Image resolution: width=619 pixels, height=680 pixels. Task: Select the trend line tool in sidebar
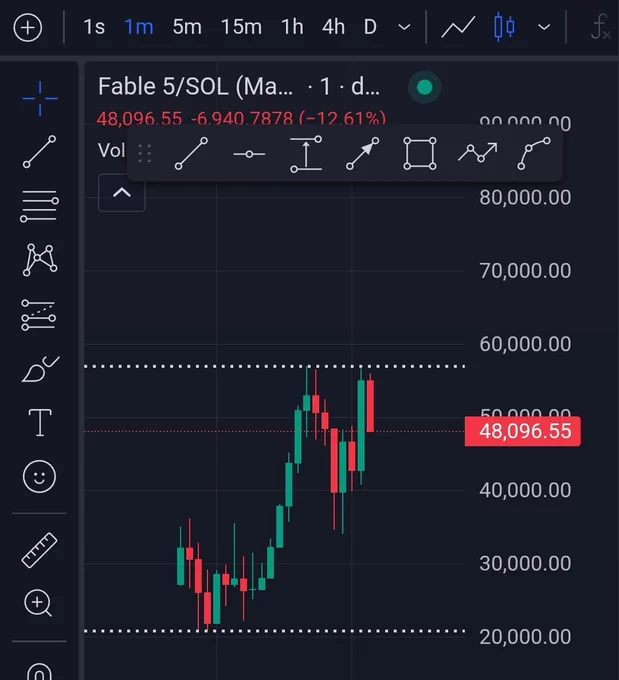[39, 152]
